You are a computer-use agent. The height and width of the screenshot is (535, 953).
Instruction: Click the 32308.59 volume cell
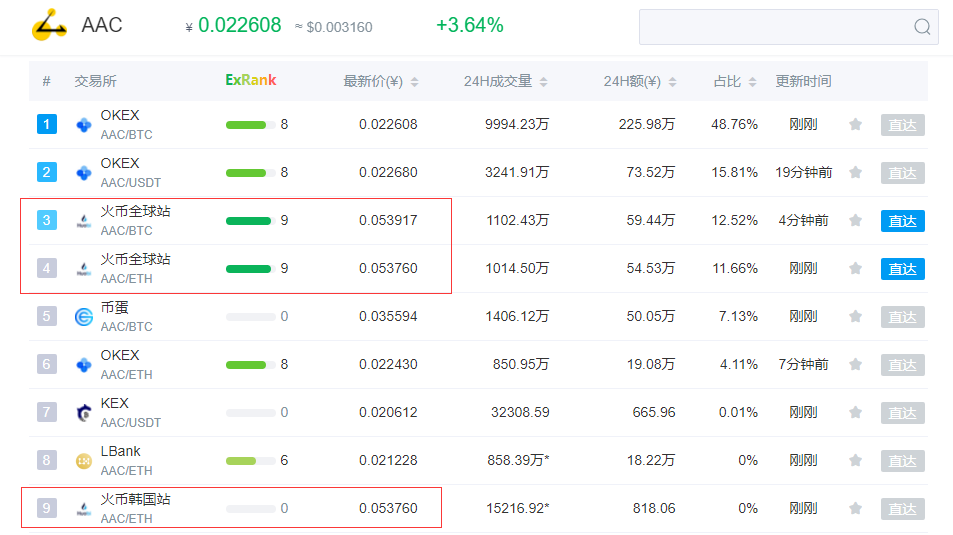point(520,413)
